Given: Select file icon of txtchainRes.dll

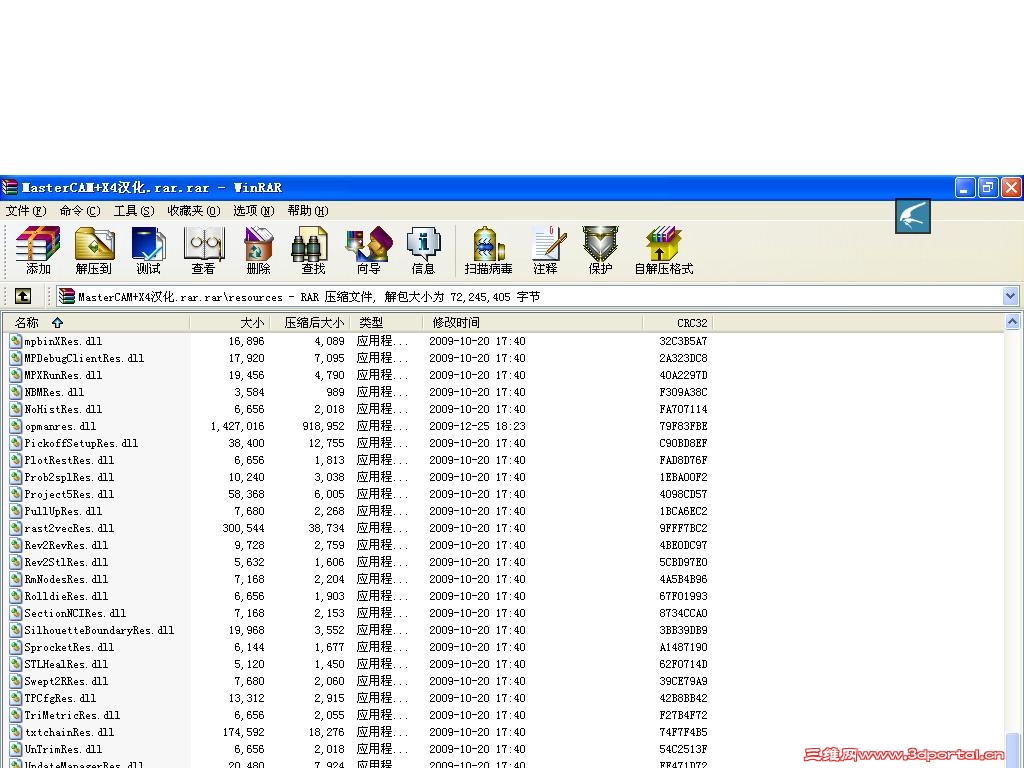Looking at the screenshot, I should click(x=16, y=731).
